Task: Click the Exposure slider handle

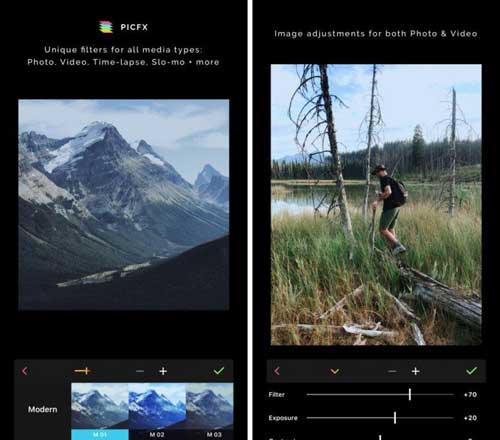Action: pyautogui.click(x=395, y=418)
